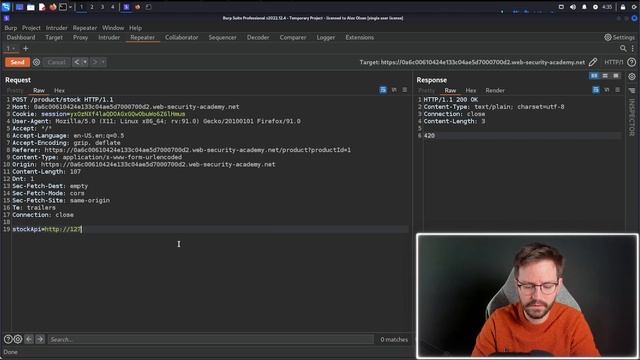Open the Repeater help icon
The image size is (640, 360).
coord(631,62)
